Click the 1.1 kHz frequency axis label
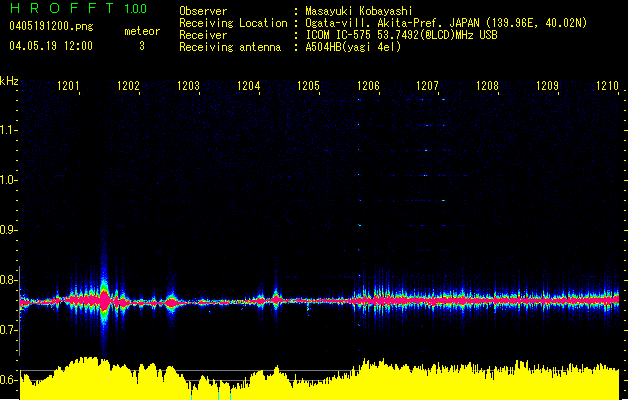 [8, 130]
